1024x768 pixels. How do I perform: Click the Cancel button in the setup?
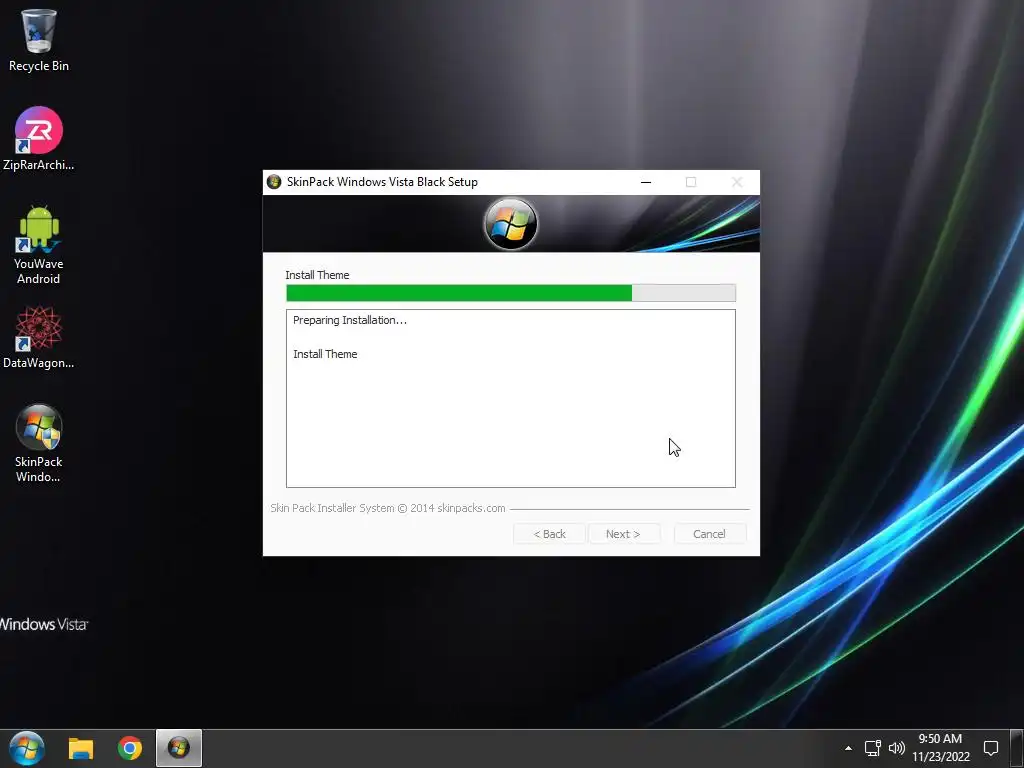(x=709, y=534)
